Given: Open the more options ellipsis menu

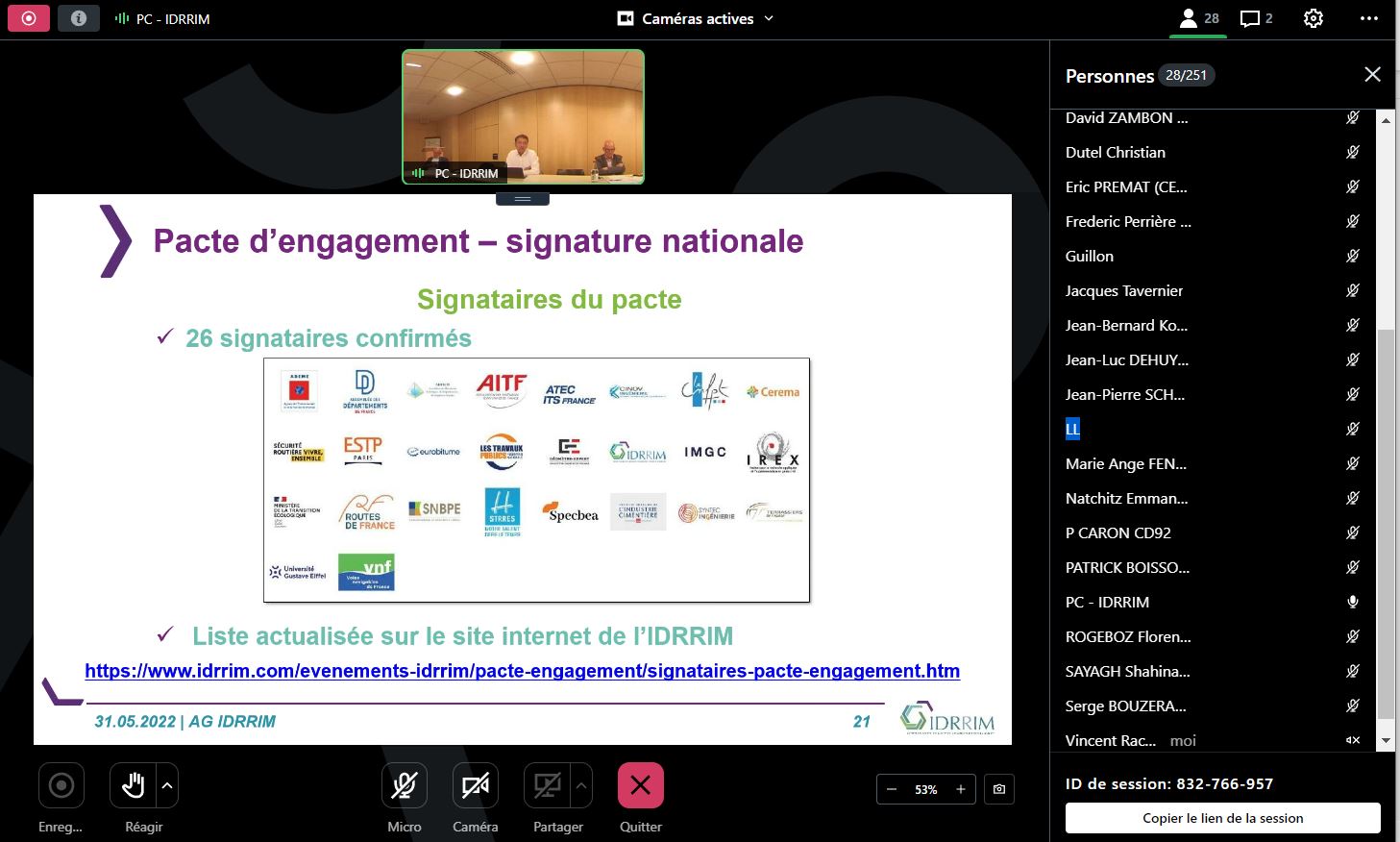Looking at the screenshot, I should point(1368,18).
